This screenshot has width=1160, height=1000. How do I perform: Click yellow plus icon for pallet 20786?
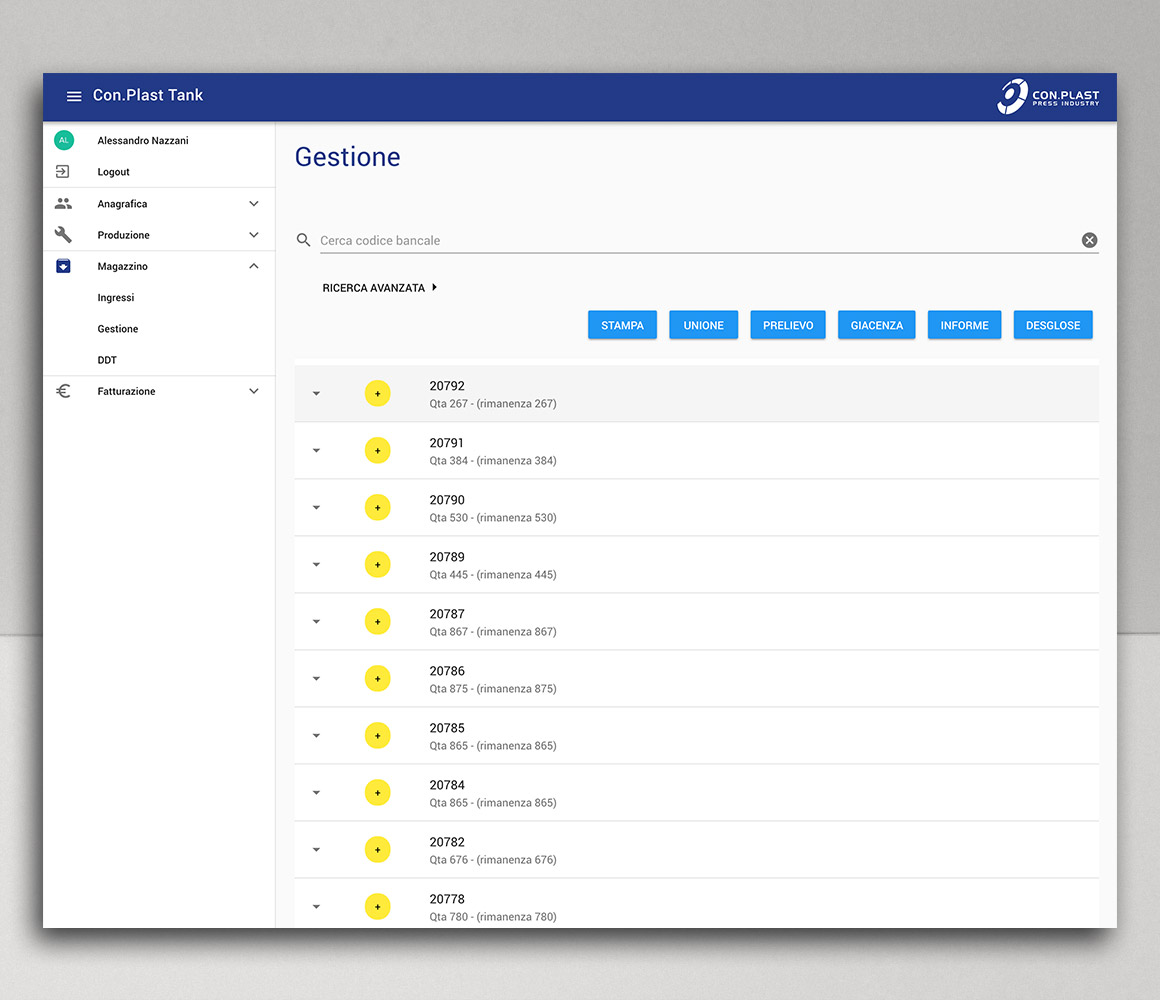(377, 678)
